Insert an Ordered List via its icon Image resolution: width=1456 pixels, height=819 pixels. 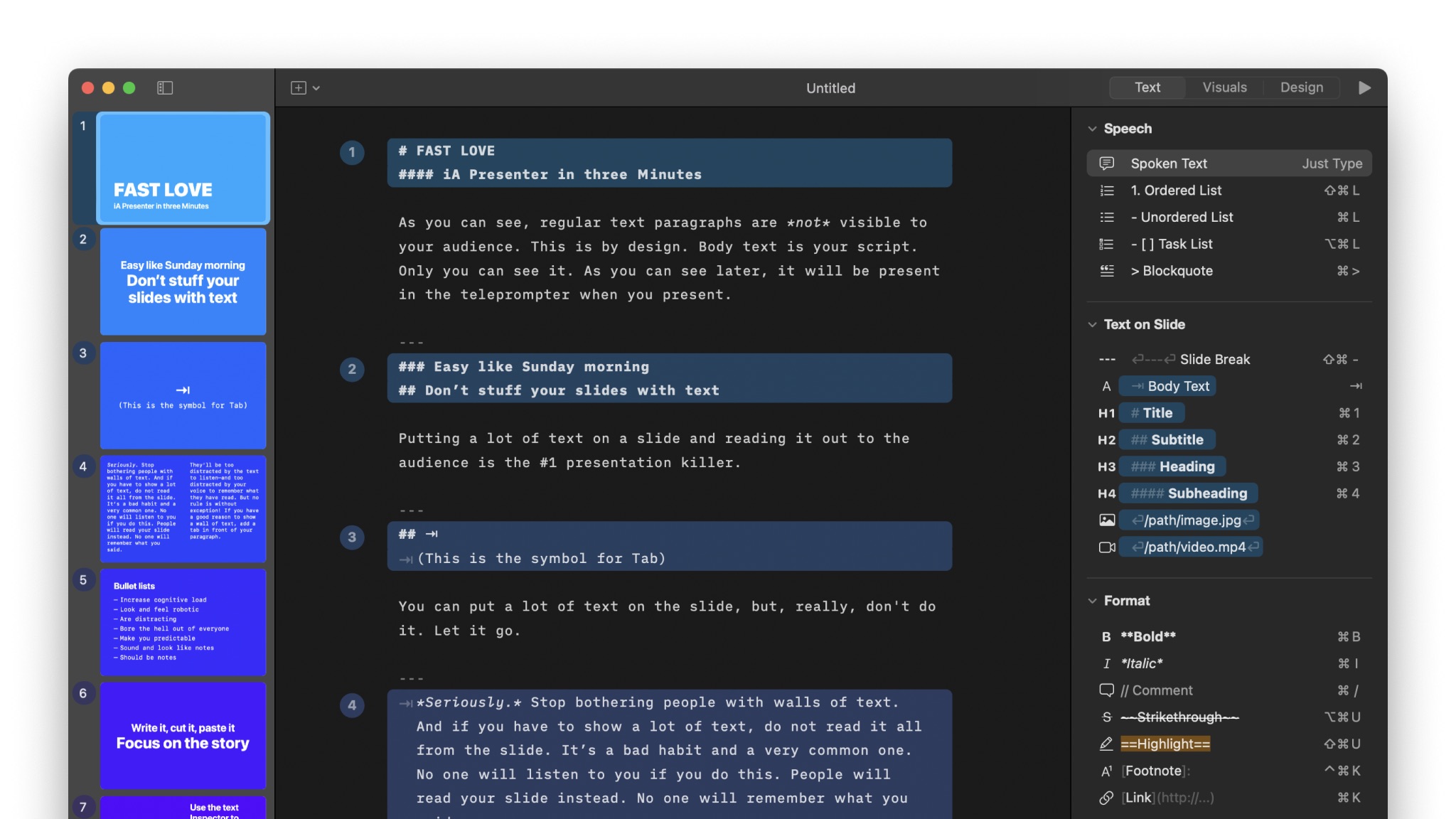[x=1106, y=191]
